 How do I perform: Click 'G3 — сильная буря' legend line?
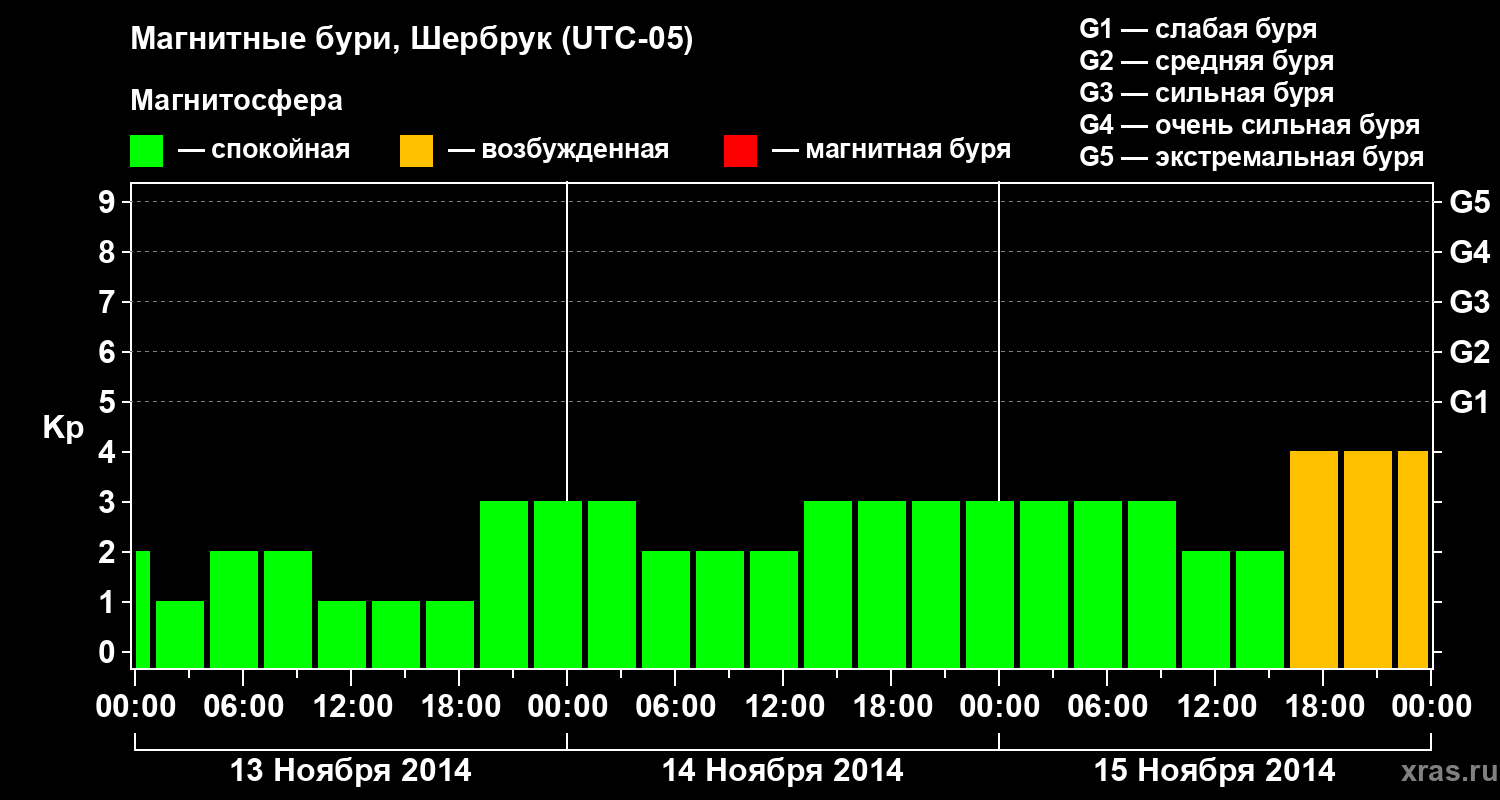[1206, 93]
